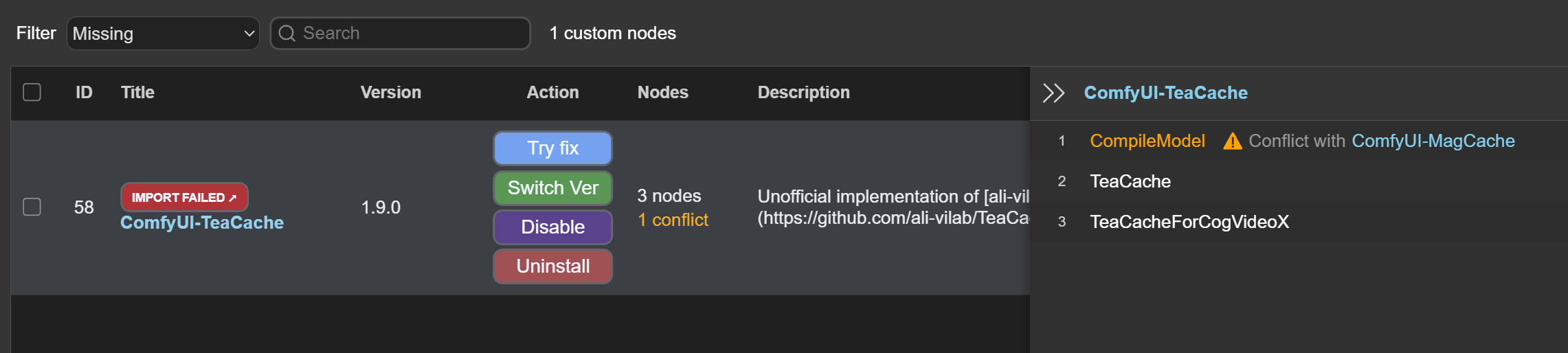The width and height of the screenshot is (1568, 353).
Task: Open the Missing filter dropdown
Action: (x=163, y=34)
